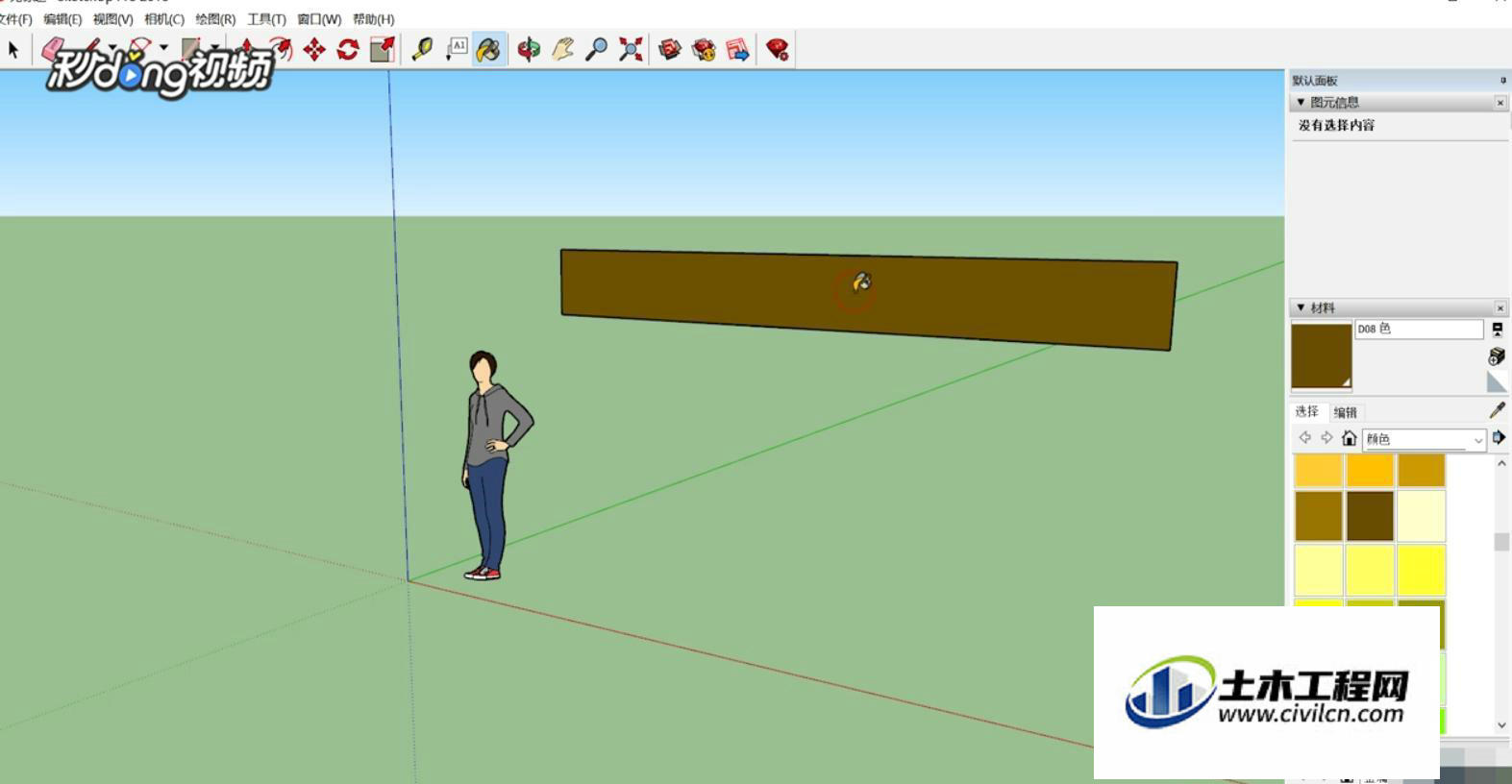
Task: Set default material icon
Action: point(1497,382)
